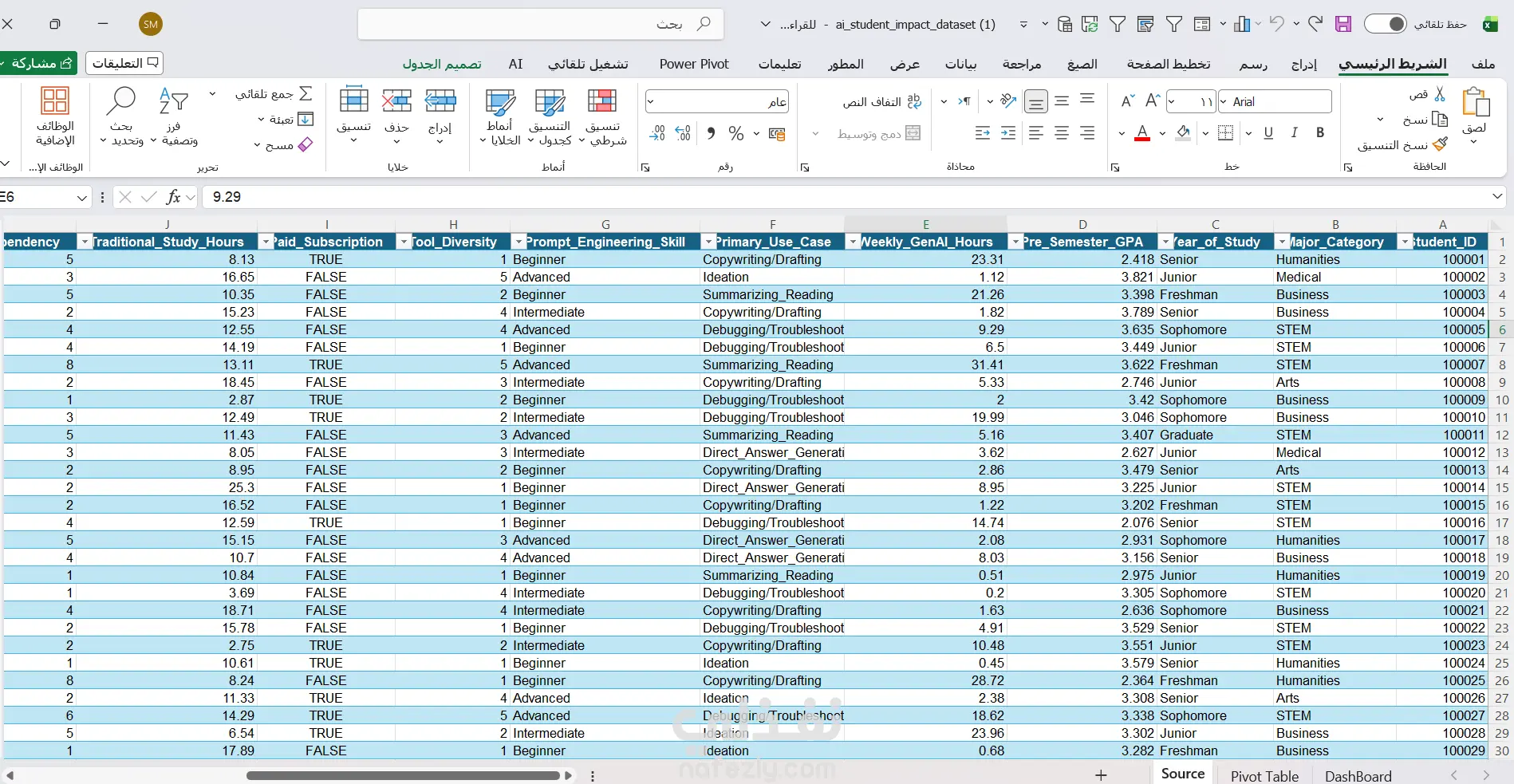Open the Primary_Use_Case filter dropdown
Screen dimensions: 1514x784
pyautogui.click(x=708, y=242)
